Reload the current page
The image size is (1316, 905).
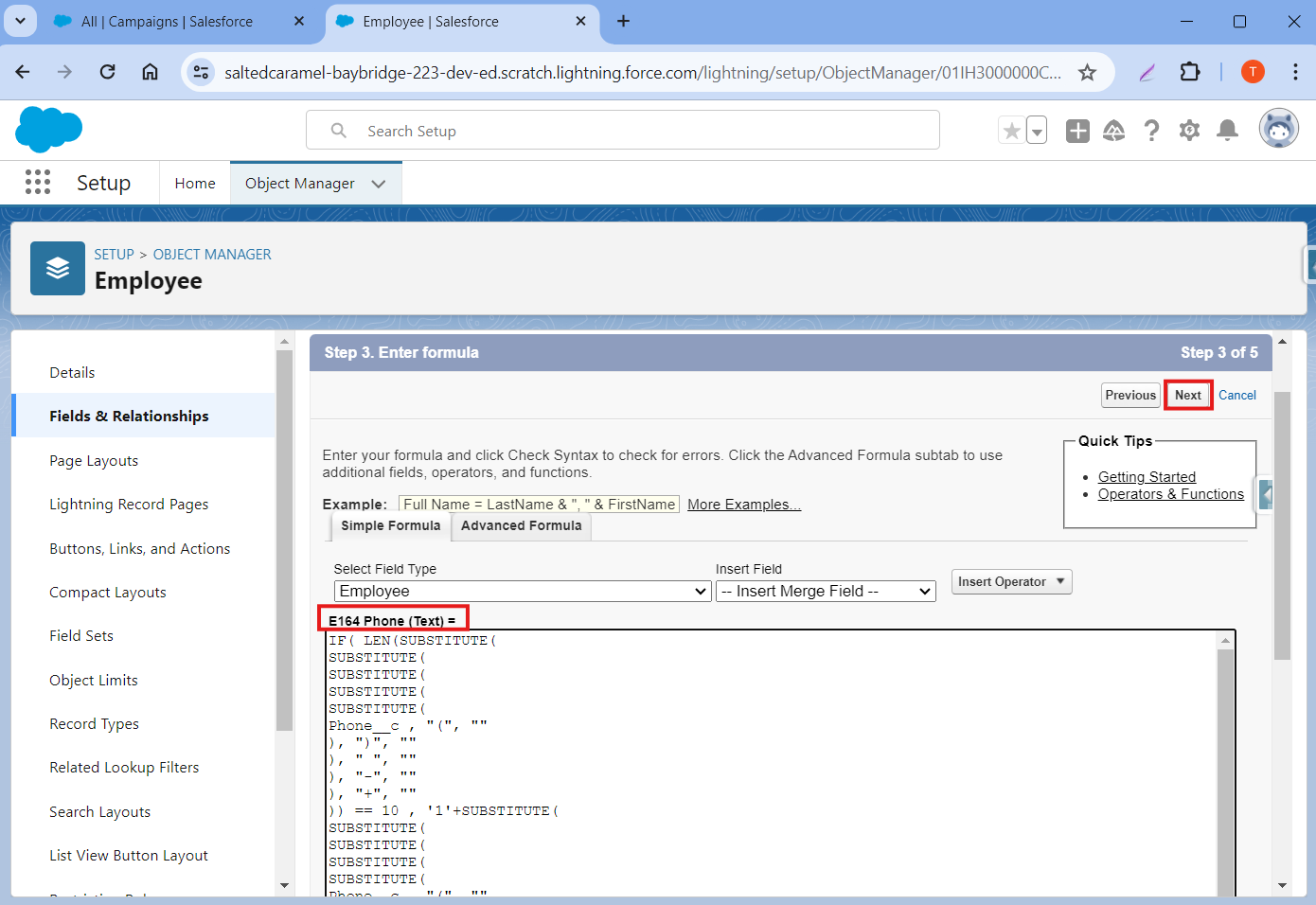click(x=107, y=72)
